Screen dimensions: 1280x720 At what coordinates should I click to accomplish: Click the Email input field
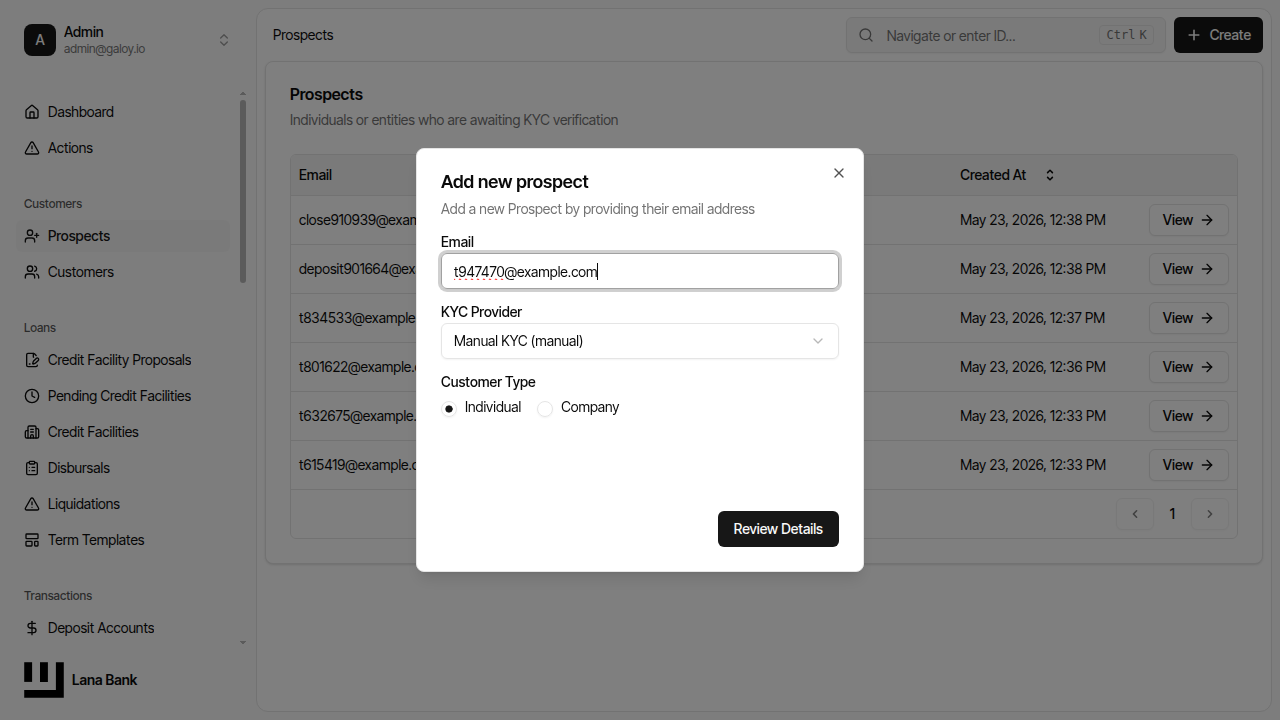coord(640,271)
